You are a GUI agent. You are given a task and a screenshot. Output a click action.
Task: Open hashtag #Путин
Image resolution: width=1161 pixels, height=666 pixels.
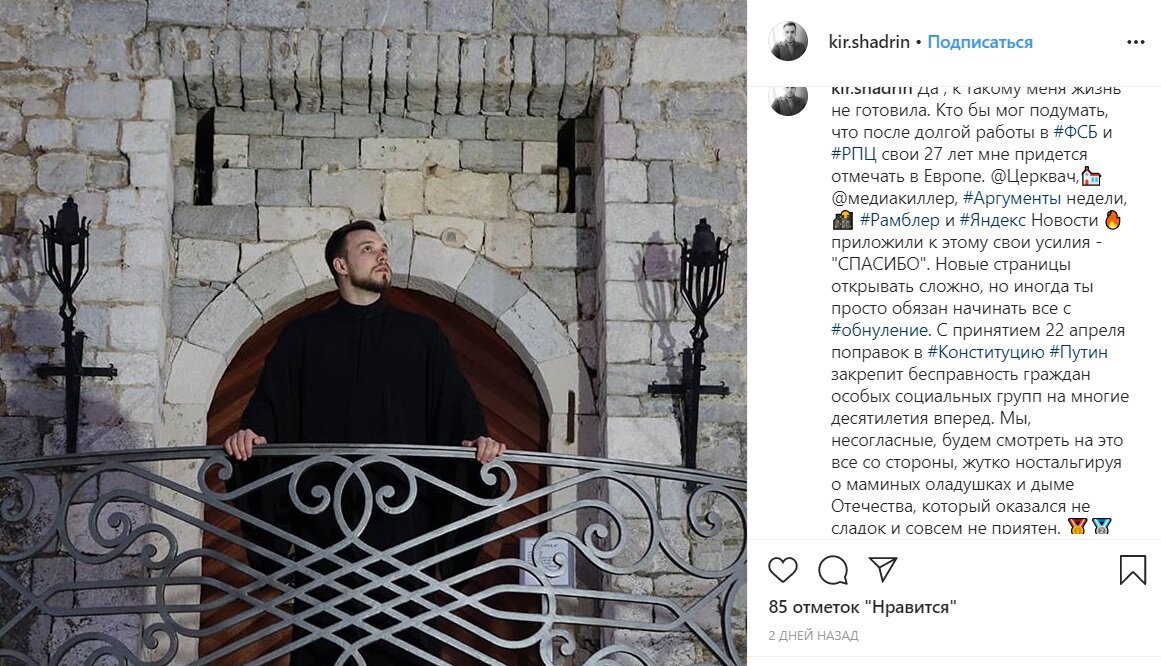[x=1079, y=353]
